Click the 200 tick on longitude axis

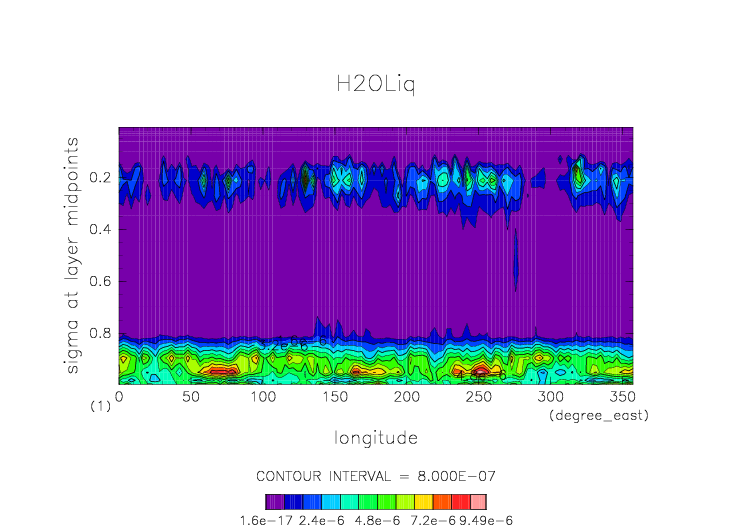406,397
